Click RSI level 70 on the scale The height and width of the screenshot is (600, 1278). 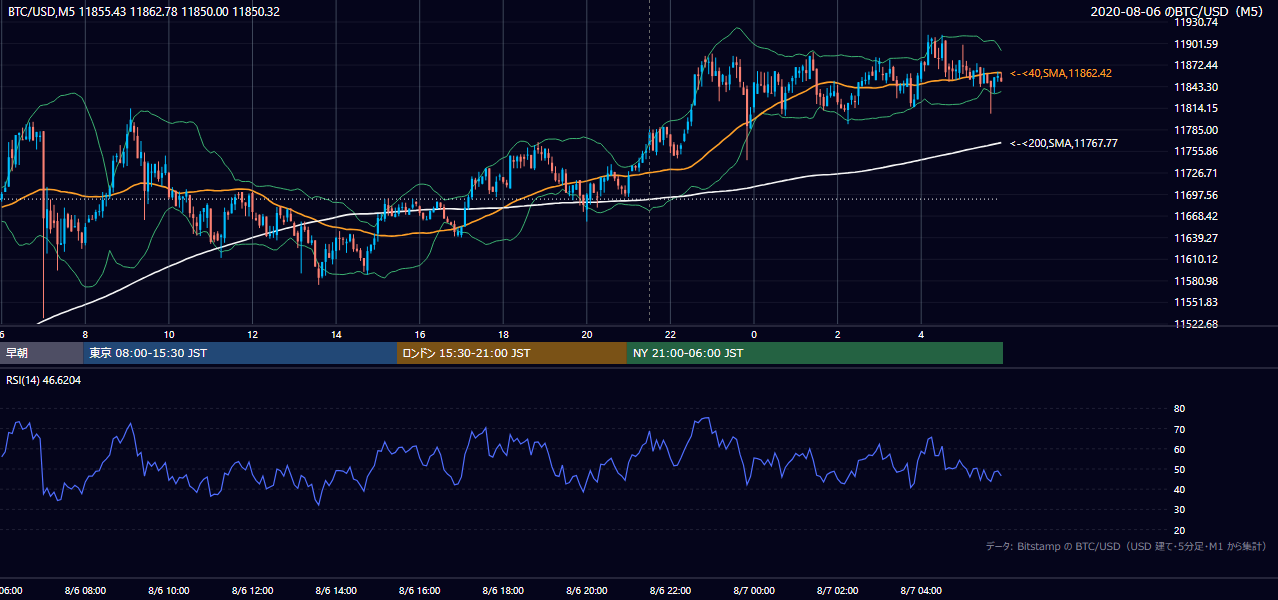[x=1179, y=429]
